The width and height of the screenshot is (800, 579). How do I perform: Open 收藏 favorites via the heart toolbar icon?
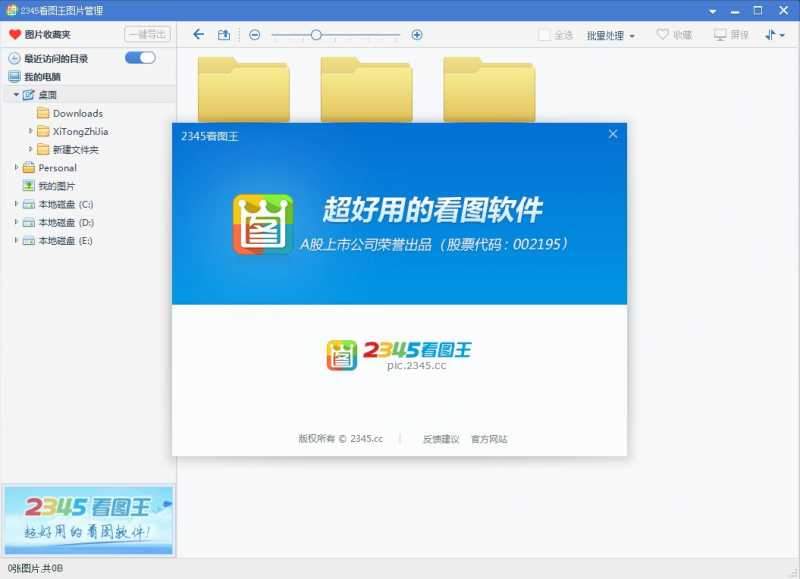pos(663,34)
